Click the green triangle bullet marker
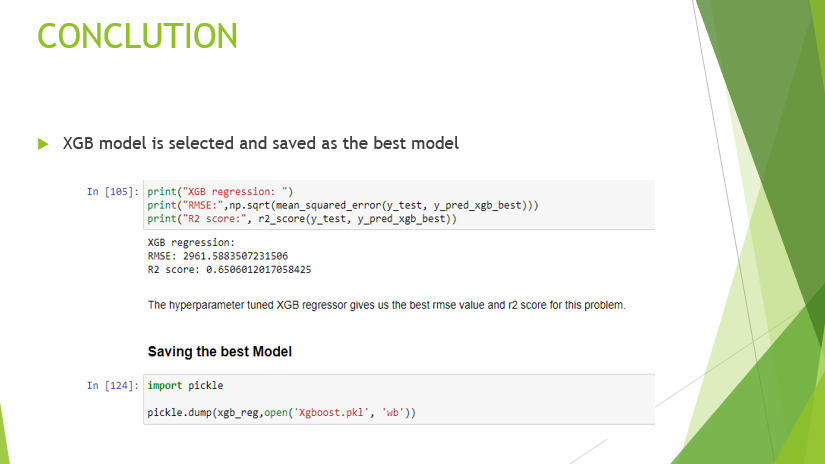This screenshot has height=464, width=825. (x=43, y=144)
